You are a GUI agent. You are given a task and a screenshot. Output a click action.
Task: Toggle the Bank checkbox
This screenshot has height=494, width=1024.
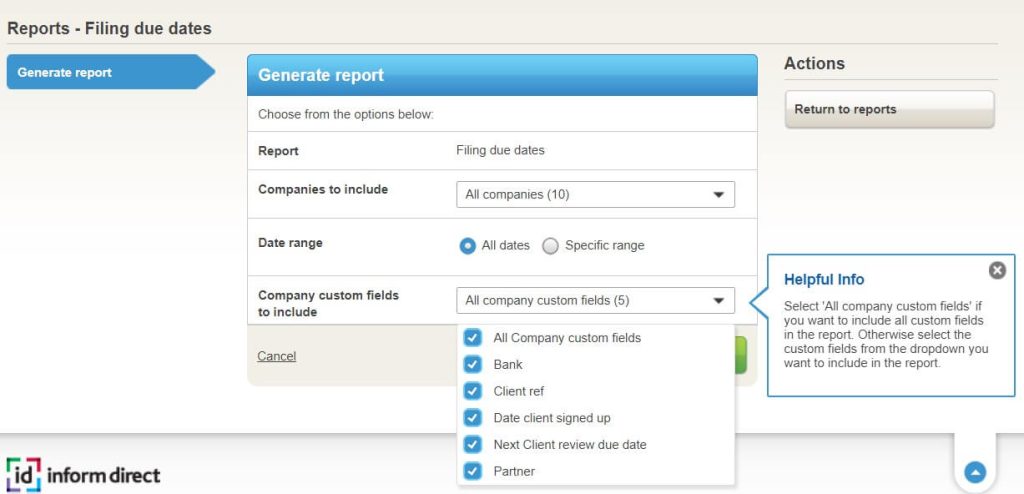tap(472, 365)
